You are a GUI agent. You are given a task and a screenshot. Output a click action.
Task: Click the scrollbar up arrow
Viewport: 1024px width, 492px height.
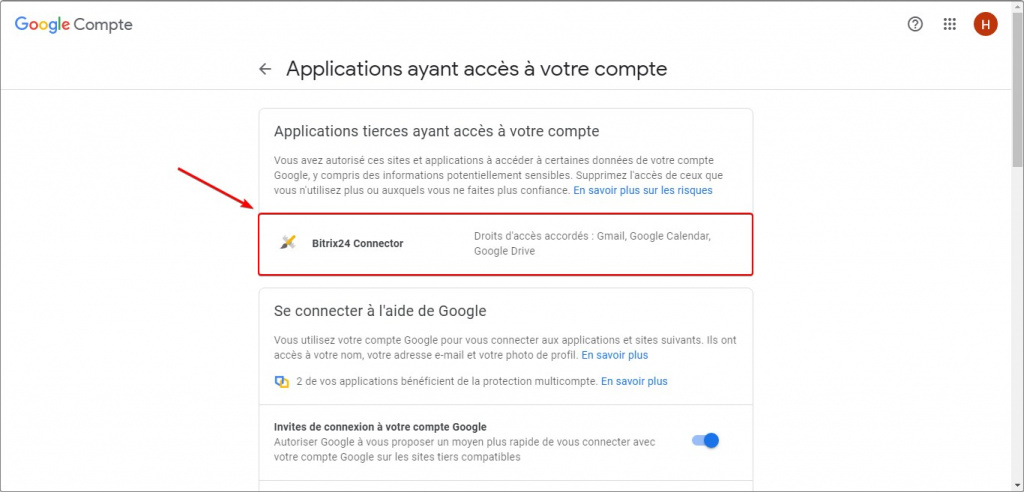click(x=1017, y=6)
